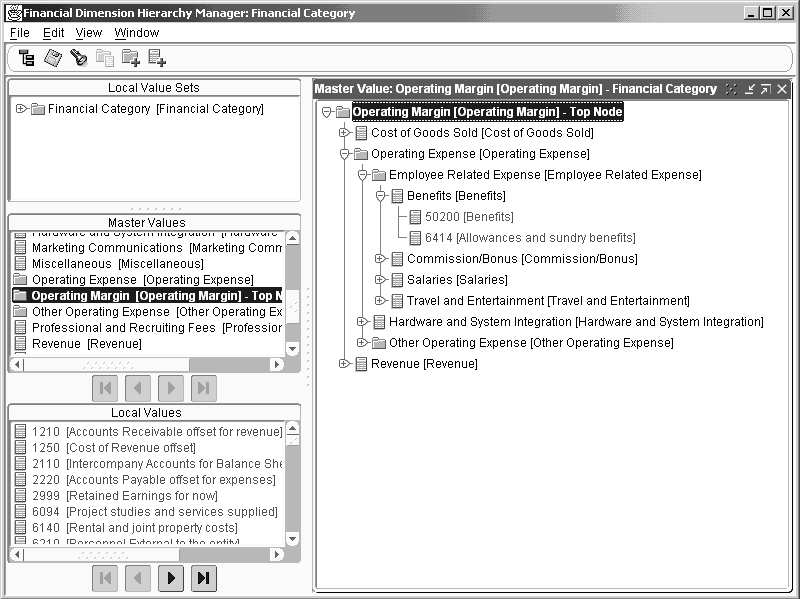Go to previous page of Local Values
This screenshot has height=599, width=800.
[138, 578]
